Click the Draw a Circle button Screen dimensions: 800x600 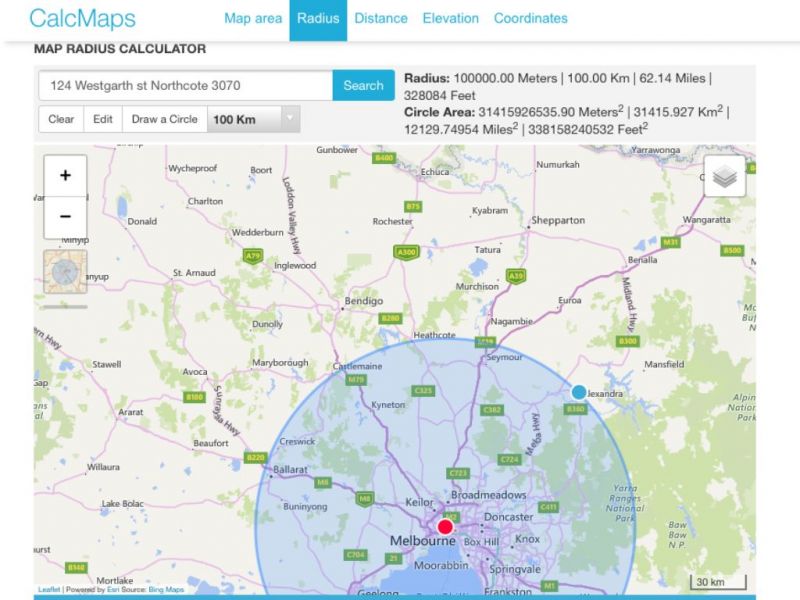(x=165, y=119)
